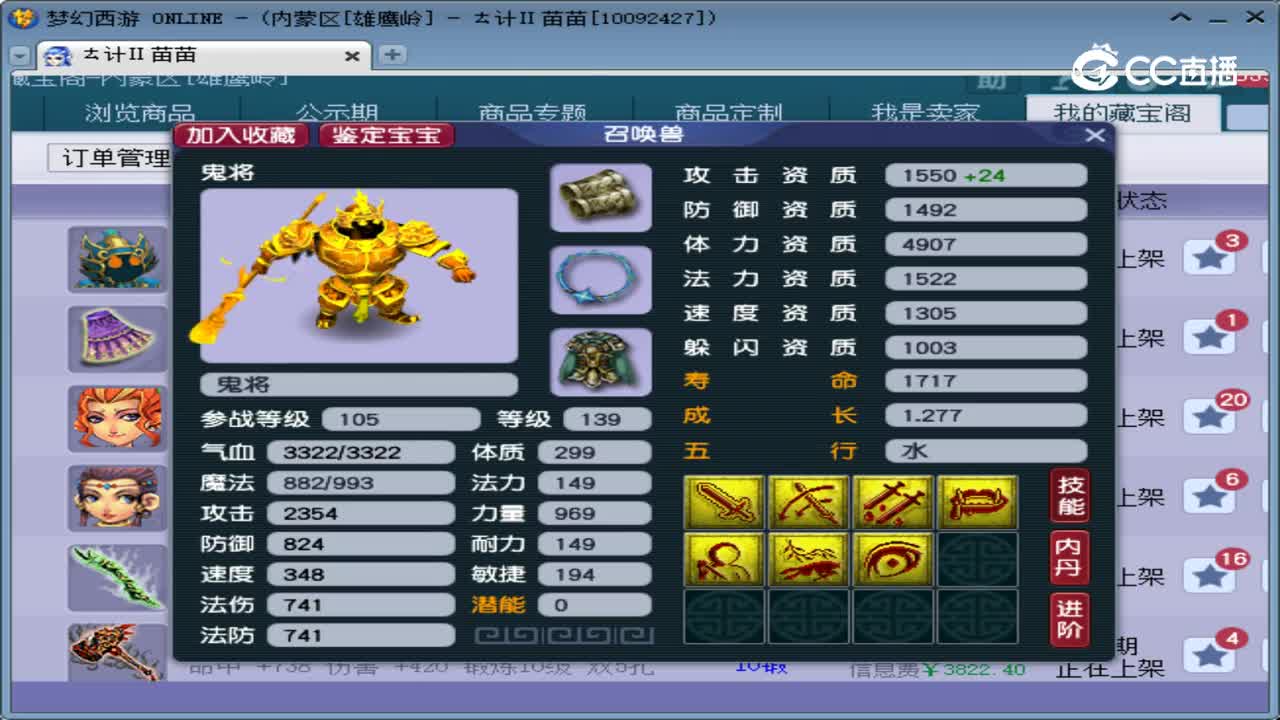Click the armguard equipment slot icon
1280x720 pixels.
[x=601, y=198]
